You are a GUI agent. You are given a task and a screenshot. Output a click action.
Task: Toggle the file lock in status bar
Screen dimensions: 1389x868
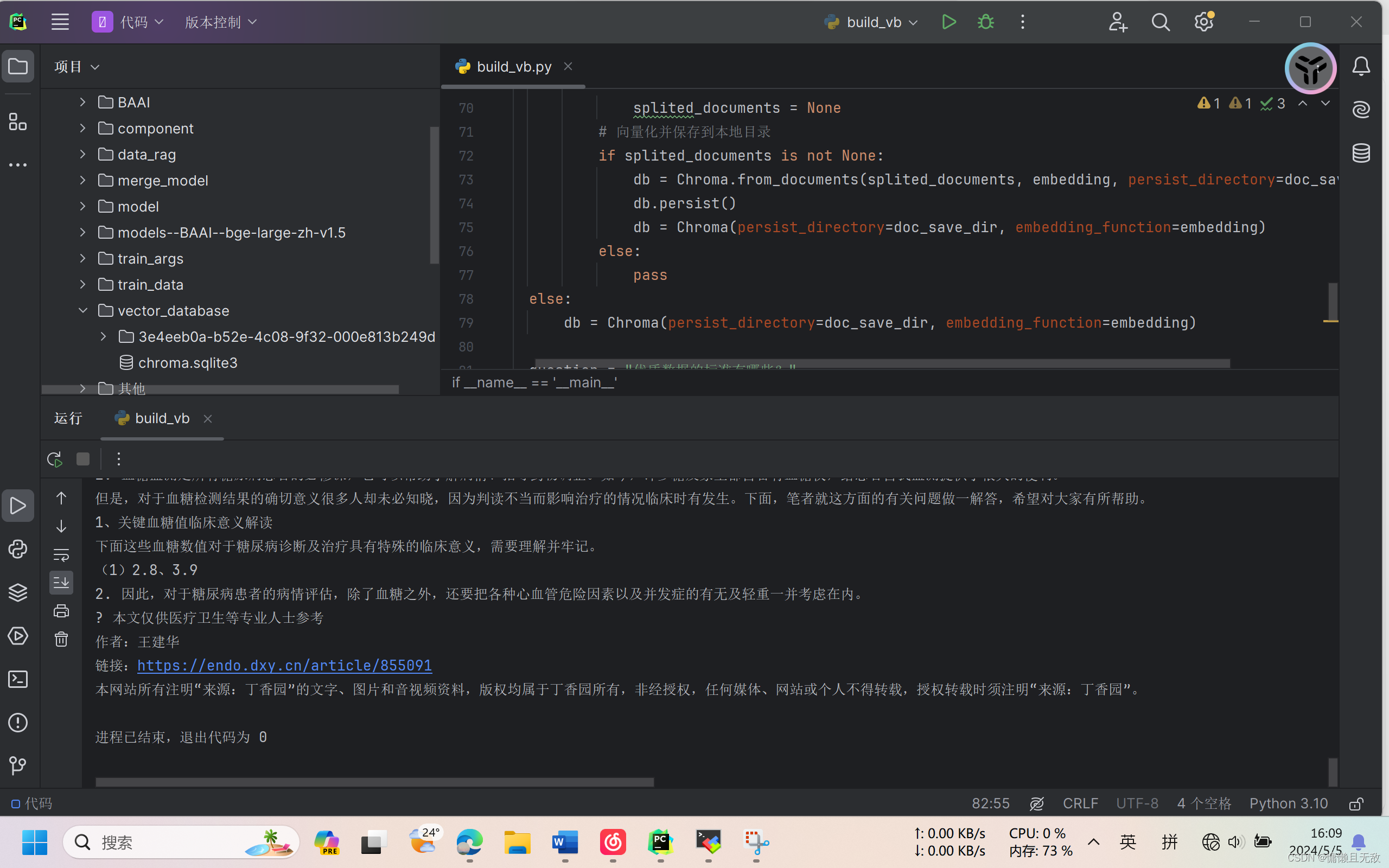point(1357,803)
